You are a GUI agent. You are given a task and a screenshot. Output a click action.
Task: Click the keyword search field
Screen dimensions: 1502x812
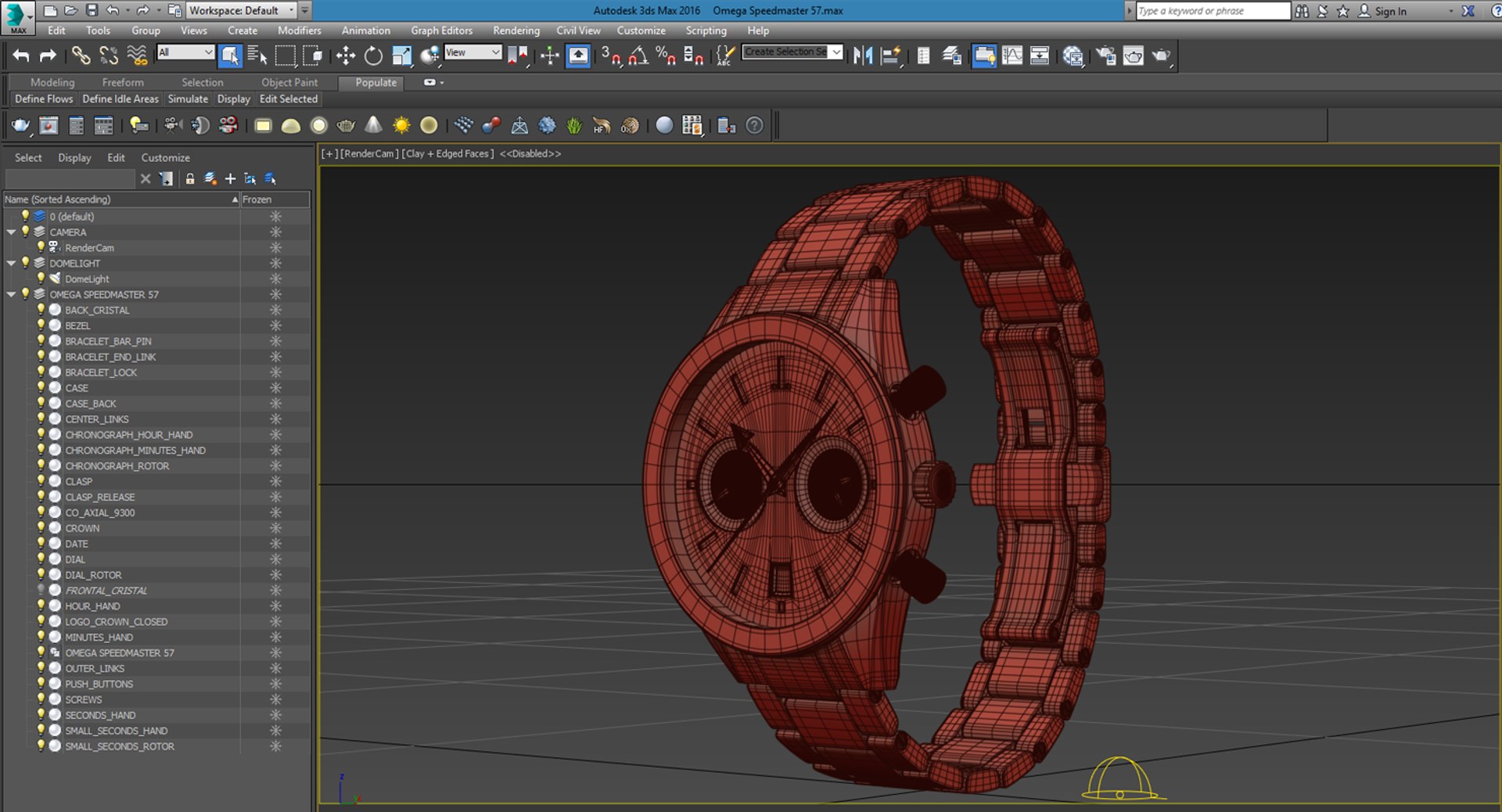[1213, 10]
